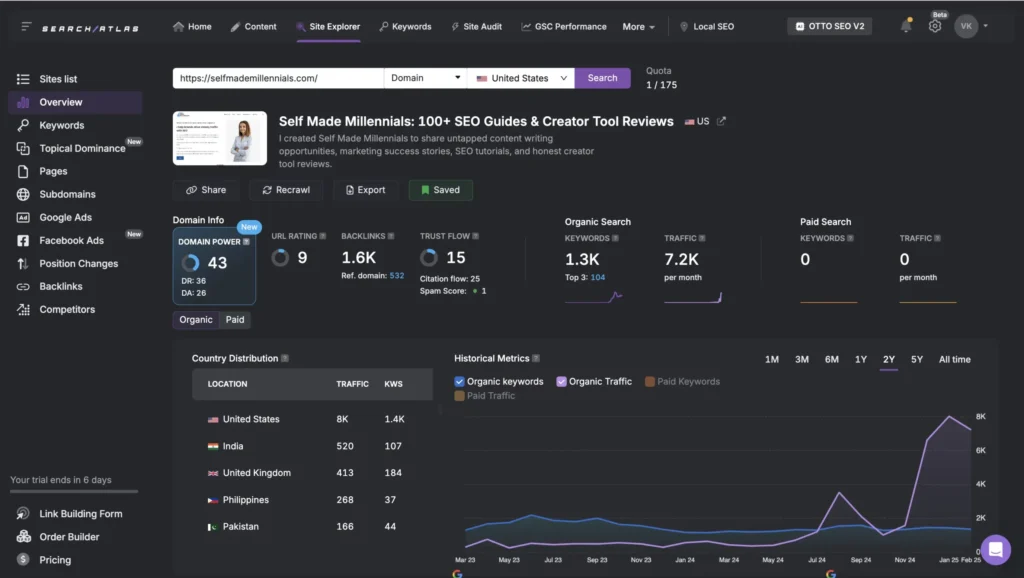Uncheck the Organic keywords checkbox
Screen dimensions: 1024x578
click(459, 381)
